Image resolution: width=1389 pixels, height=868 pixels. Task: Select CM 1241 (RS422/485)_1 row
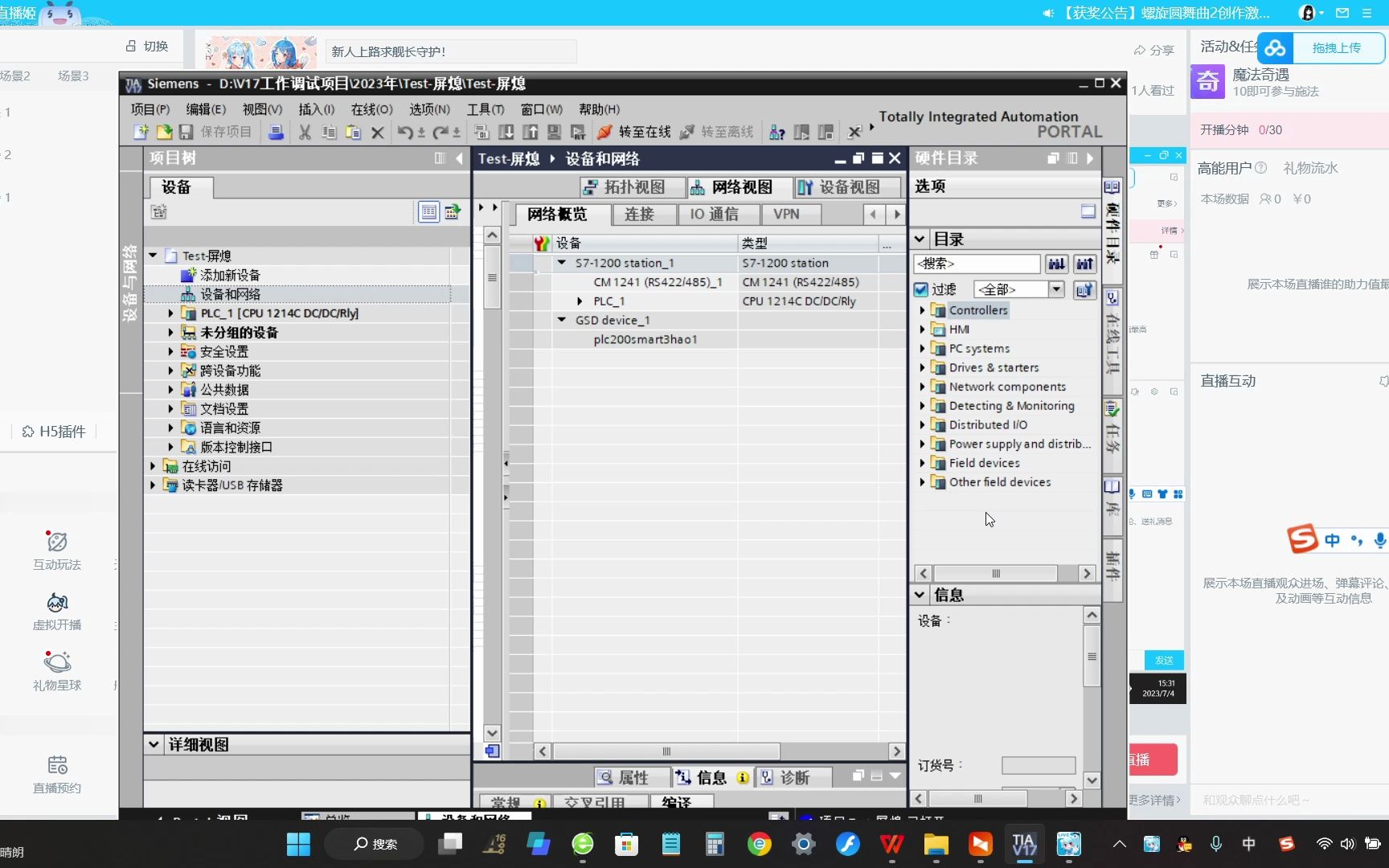coord(658,282)
